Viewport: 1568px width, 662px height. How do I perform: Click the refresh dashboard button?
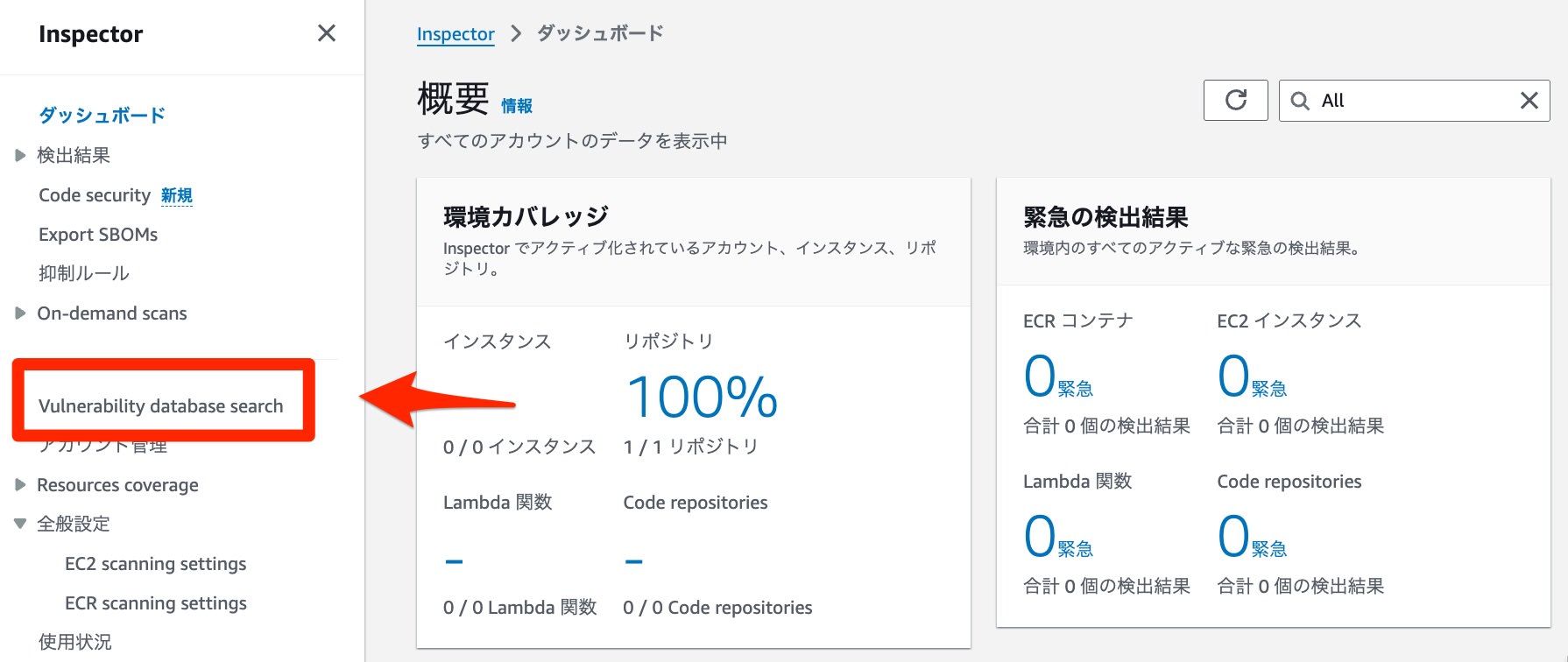point(1235,101)
